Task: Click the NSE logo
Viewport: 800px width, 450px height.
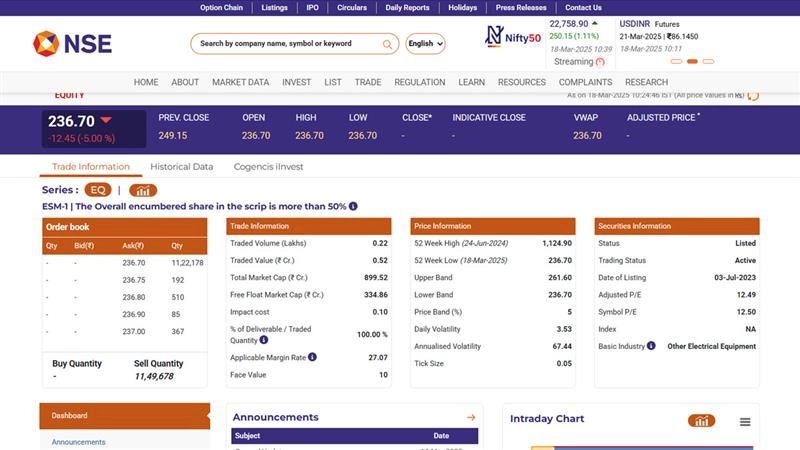Action: (x=72, y=43)
